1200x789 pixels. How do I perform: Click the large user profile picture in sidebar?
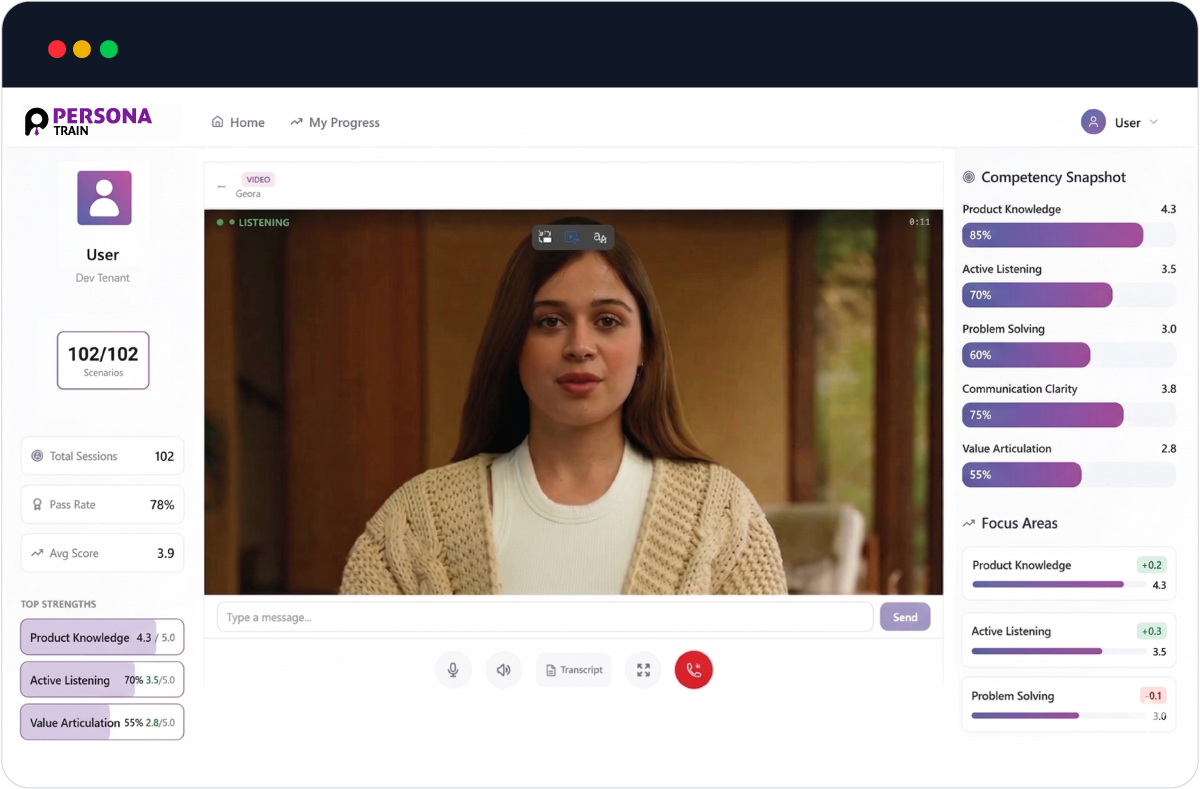tap(104, 198)
